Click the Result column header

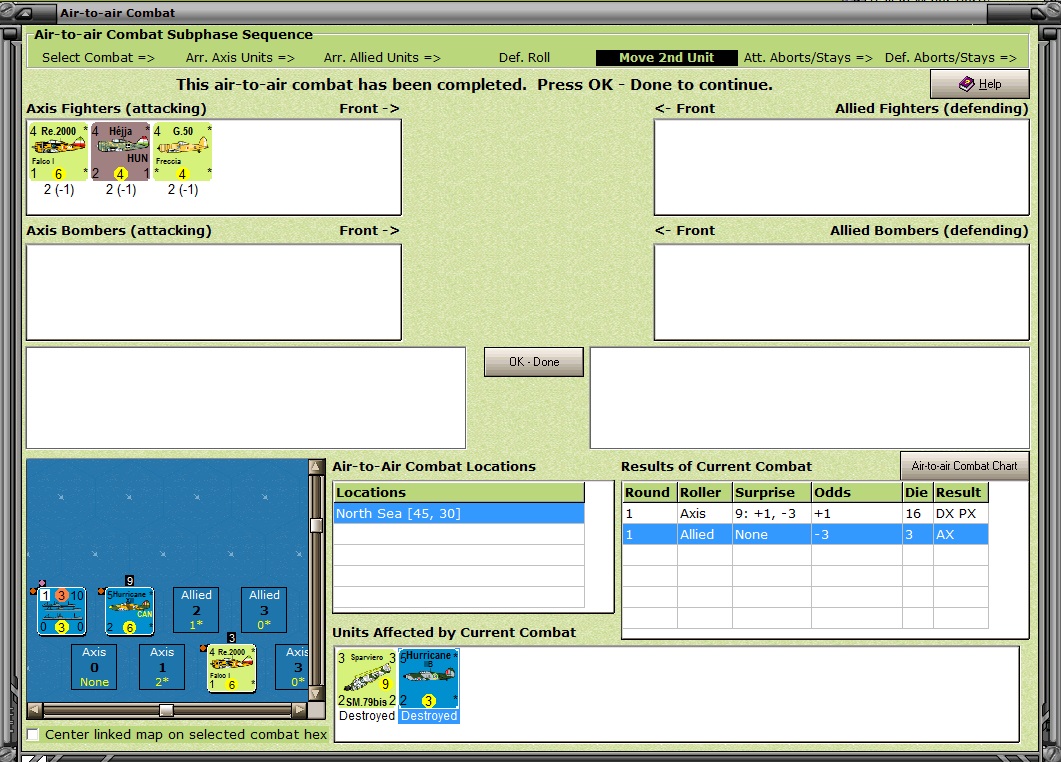pyautogui.click(x=961, y=492)
